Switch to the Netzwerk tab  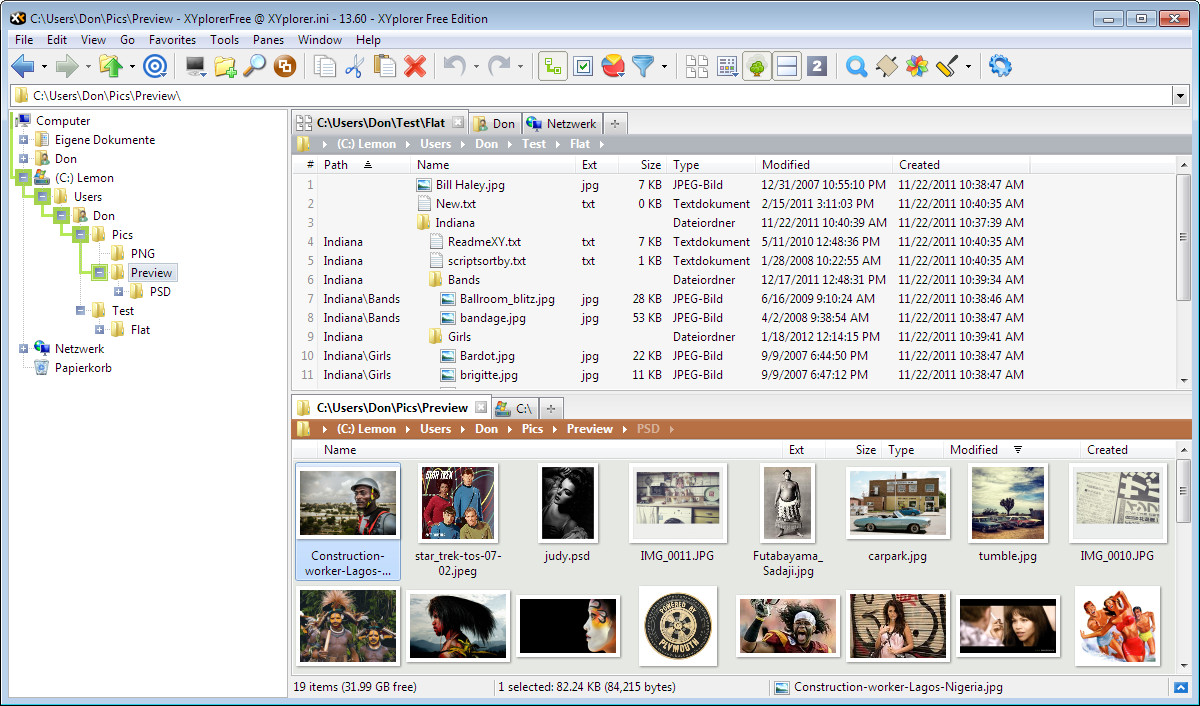click(562, 124)
